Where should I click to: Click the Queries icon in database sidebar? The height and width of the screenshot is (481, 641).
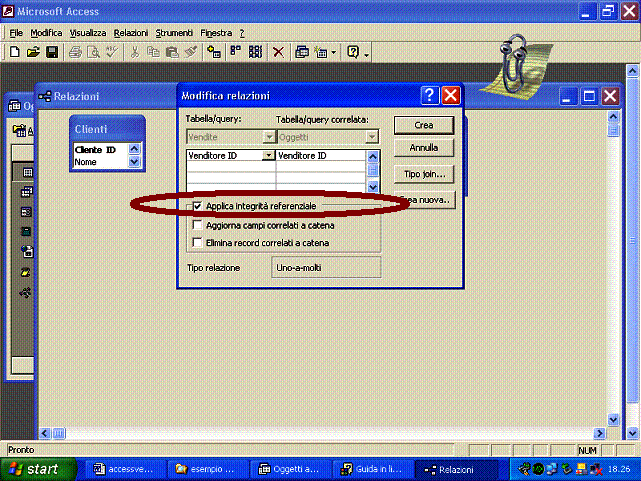tap(27, 192)
